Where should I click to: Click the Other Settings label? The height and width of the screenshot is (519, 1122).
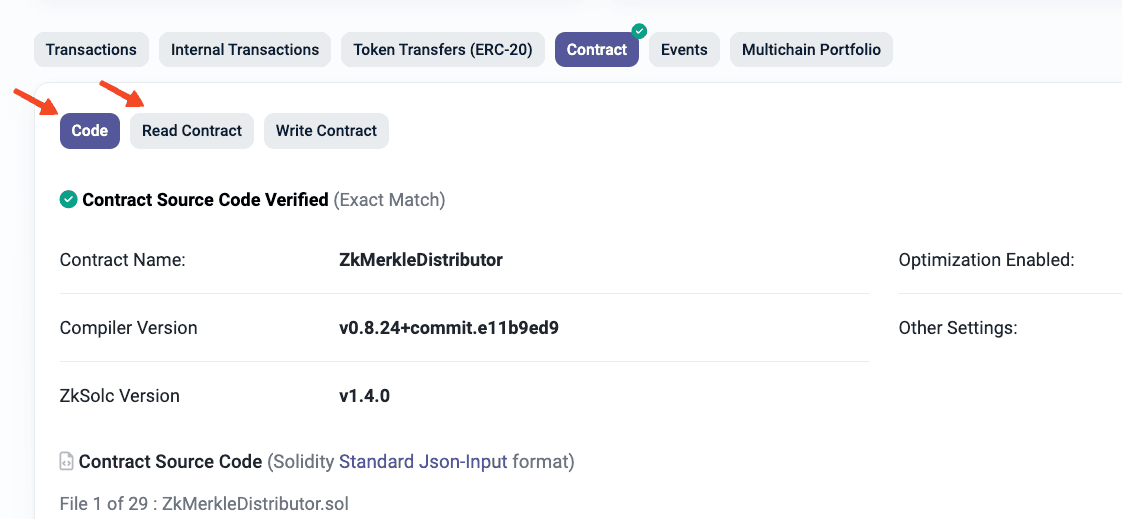958,328
